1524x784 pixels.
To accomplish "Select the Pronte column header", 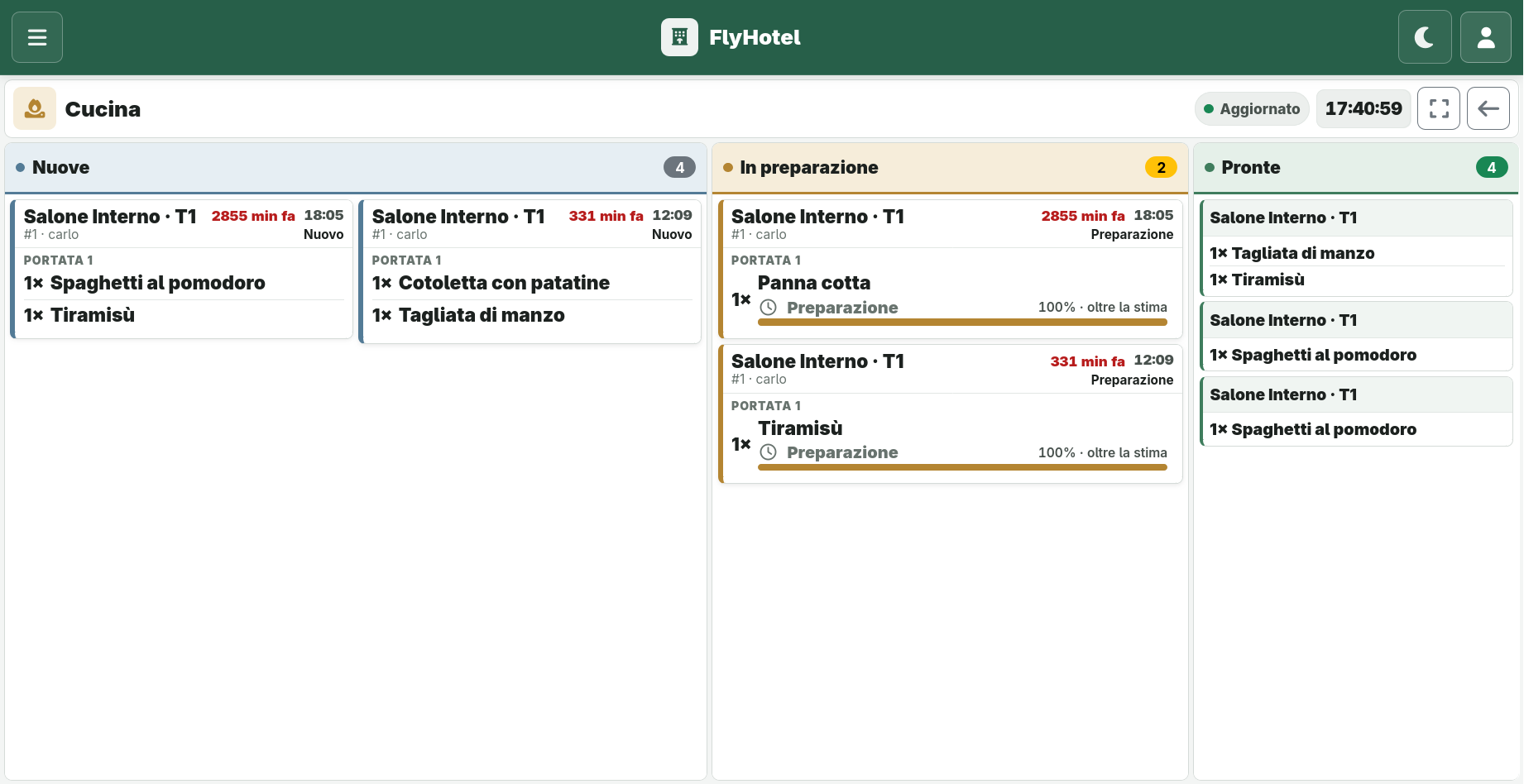I will tap(1355, 168).
